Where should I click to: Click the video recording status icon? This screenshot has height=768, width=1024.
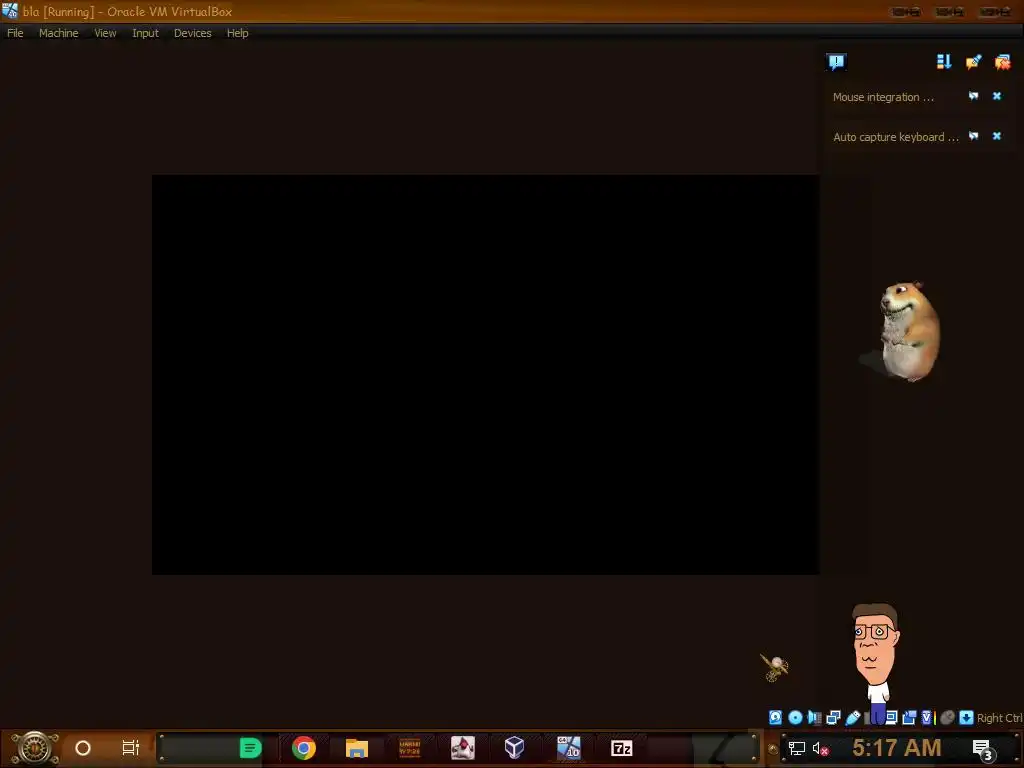coord(909,718)
